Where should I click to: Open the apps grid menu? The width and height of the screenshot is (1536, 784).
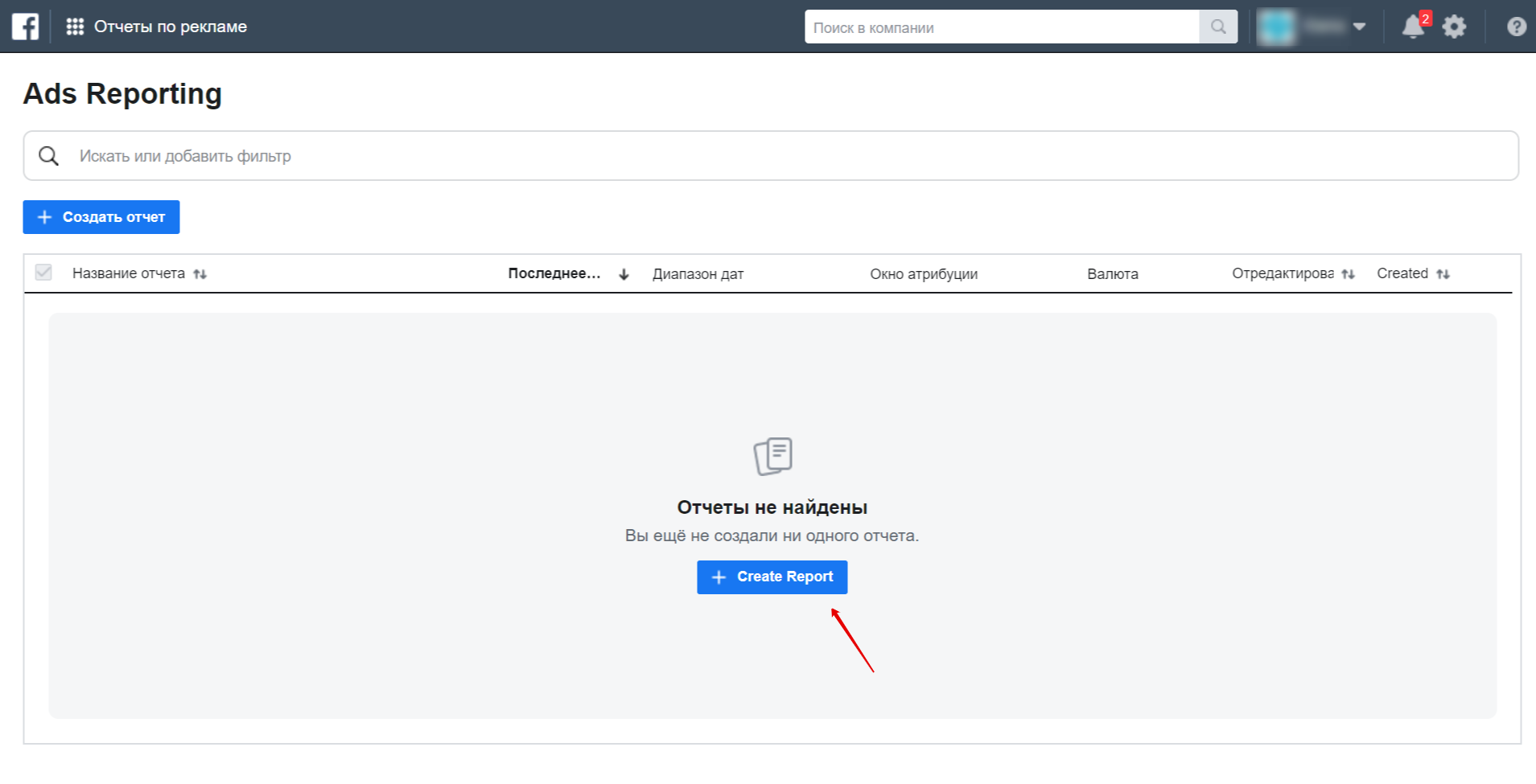click(x=73, y=26)
